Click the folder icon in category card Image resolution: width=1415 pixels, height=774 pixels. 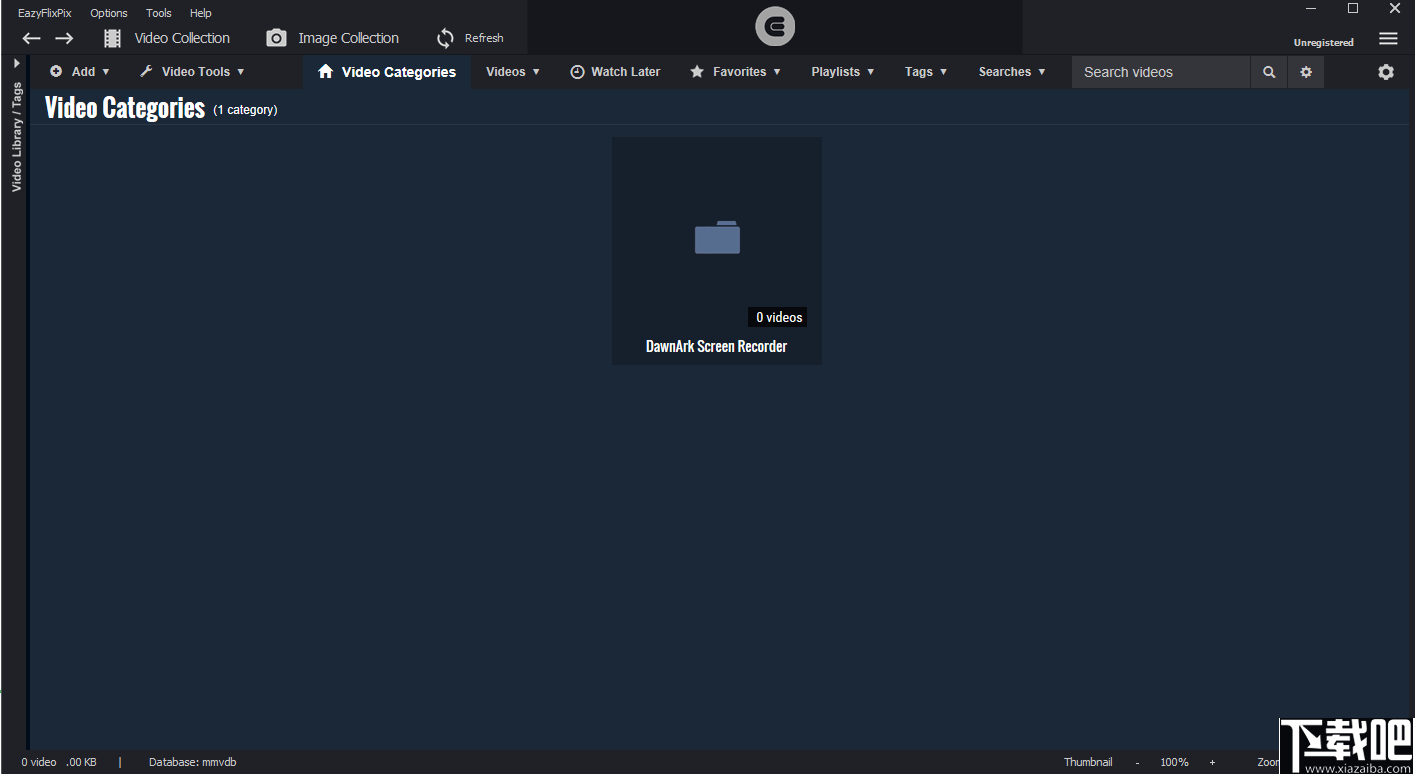tap(717, 237)
